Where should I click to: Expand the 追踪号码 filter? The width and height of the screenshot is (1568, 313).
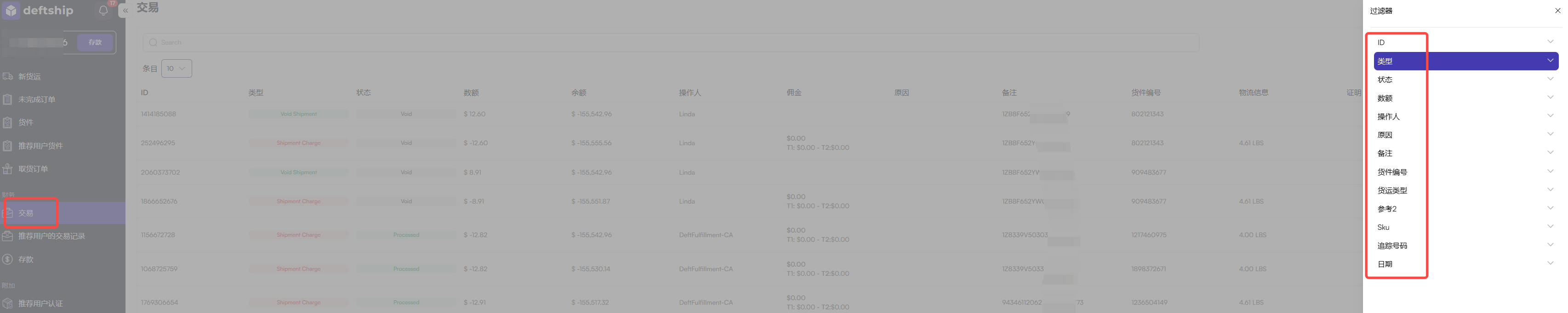(x=1466, y=246)
